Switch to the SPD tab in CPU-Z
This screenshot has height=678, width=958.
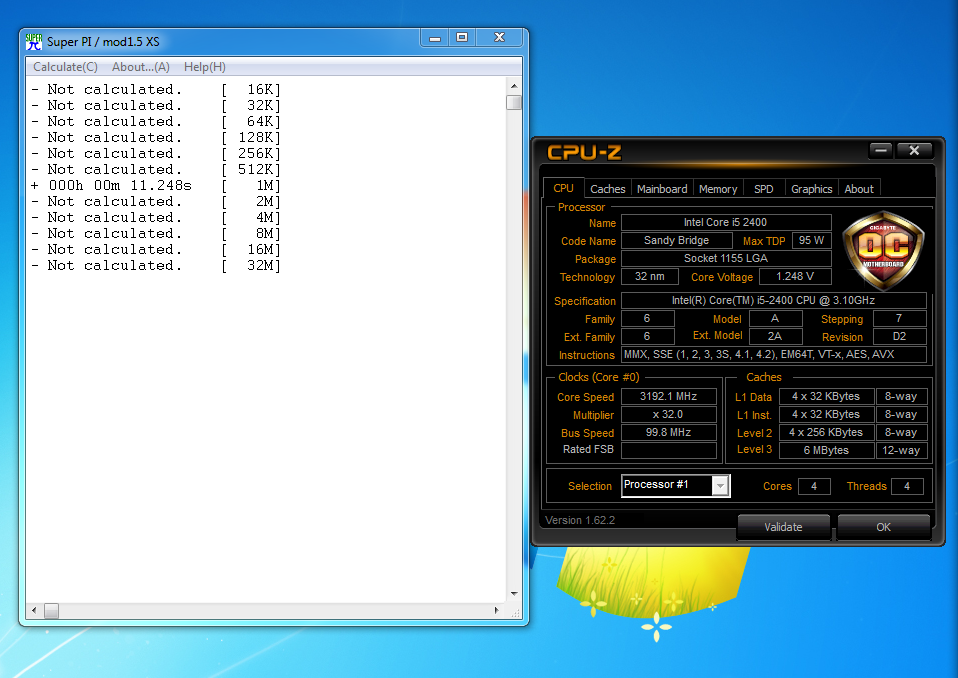pos(763,189)
